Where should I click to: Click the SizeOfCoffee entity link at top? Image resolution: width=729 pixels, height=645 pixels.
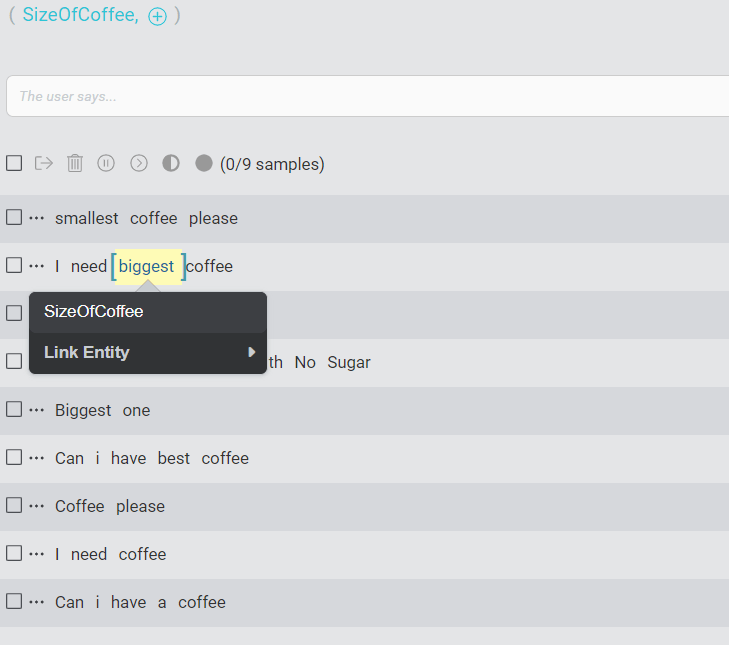[80, 14]
